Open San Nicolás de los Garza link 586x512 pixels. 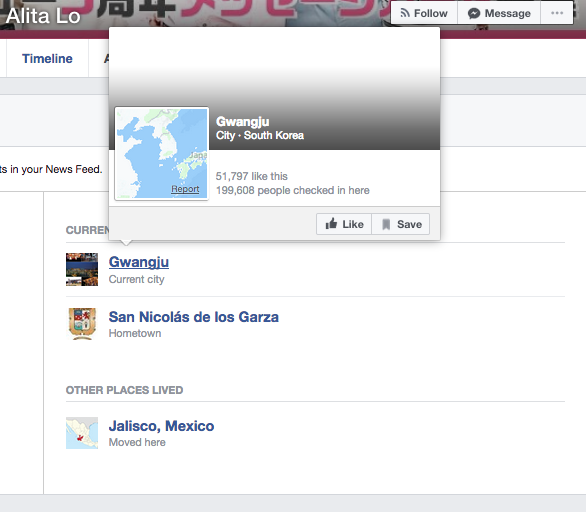[194, 317]
